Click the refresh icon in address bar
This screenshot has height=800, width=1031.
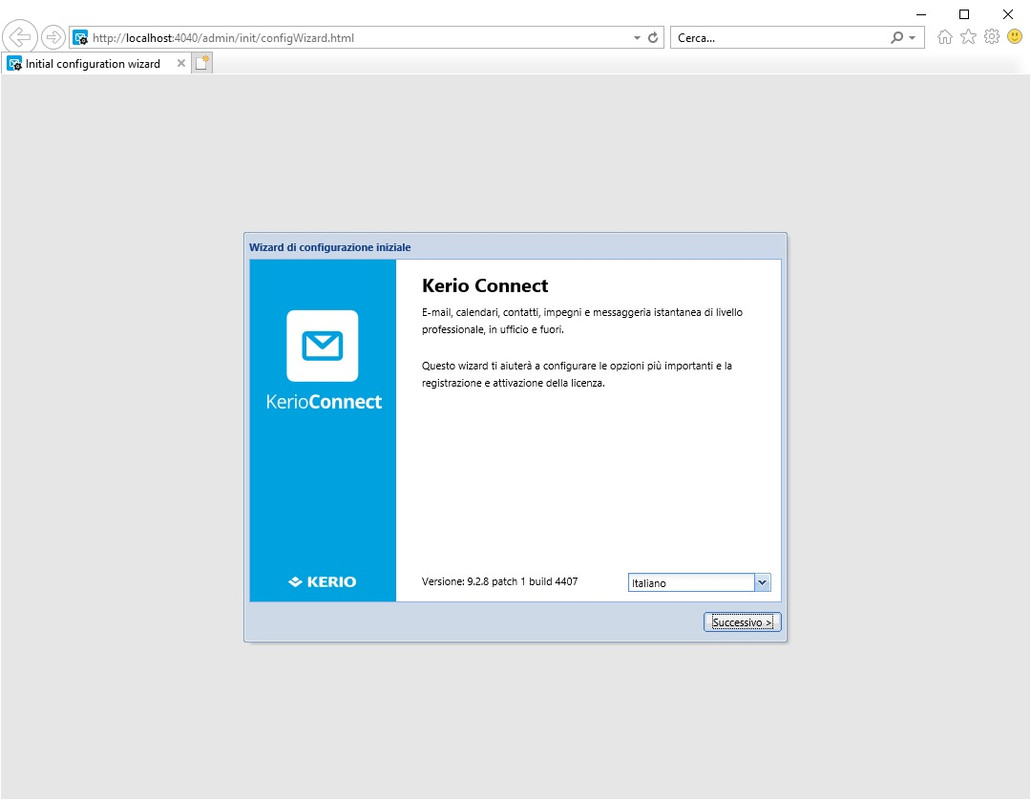pos(653,37)
